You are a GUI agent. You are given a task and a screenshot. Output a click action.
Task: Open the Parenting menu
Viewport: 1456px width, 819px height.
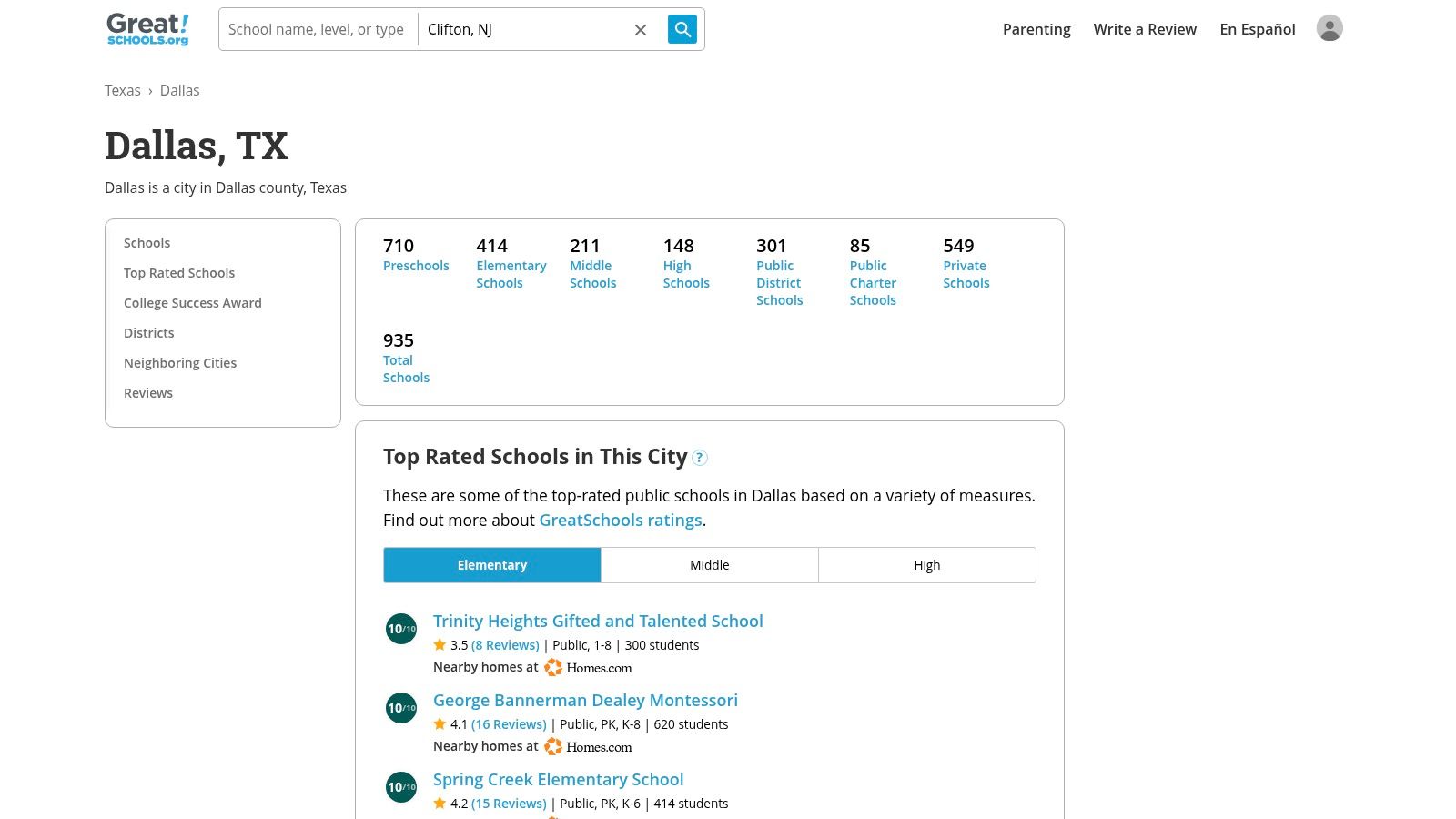pyautogui.click(x=1036, y=29)
